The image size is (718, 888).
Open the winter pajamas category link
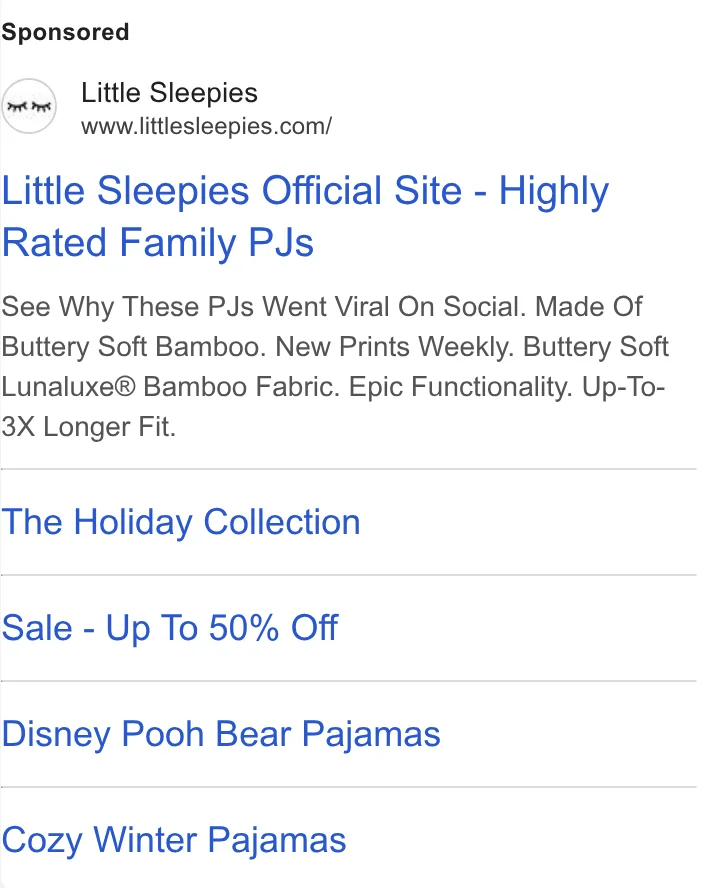click(x=174, y=840)
